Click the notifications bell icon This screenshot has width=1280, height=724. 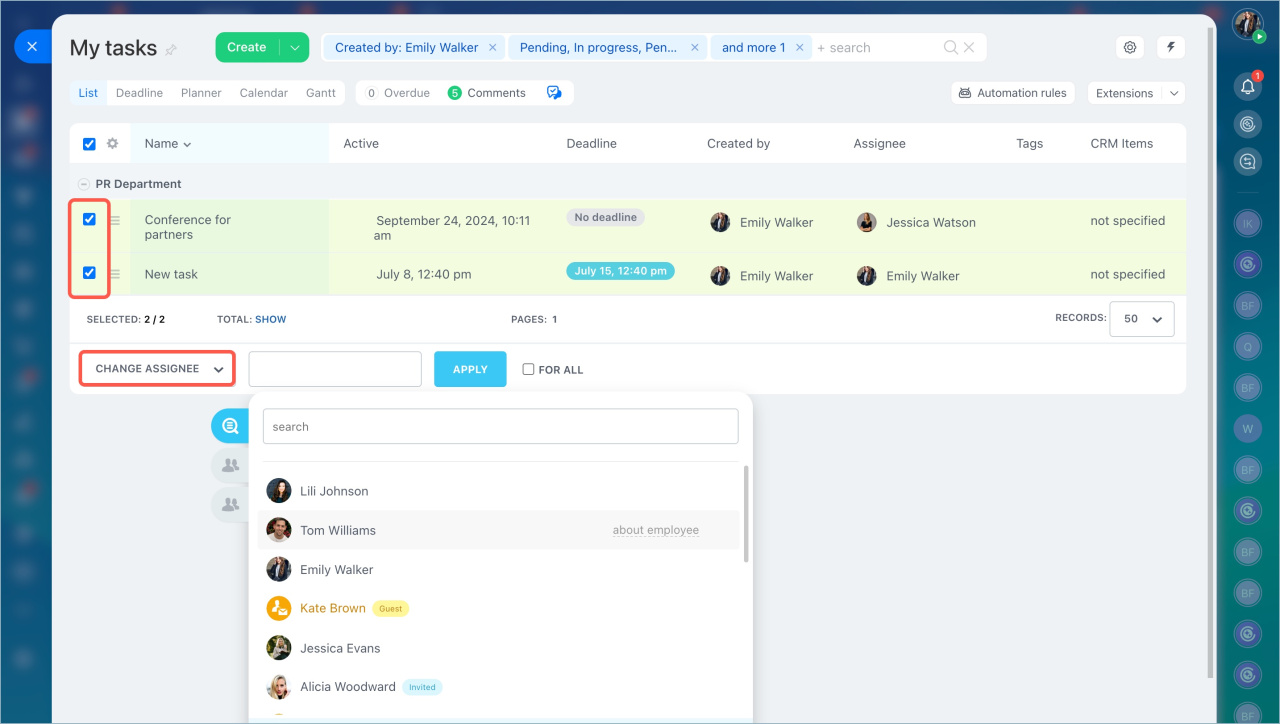coord(1247,87)
